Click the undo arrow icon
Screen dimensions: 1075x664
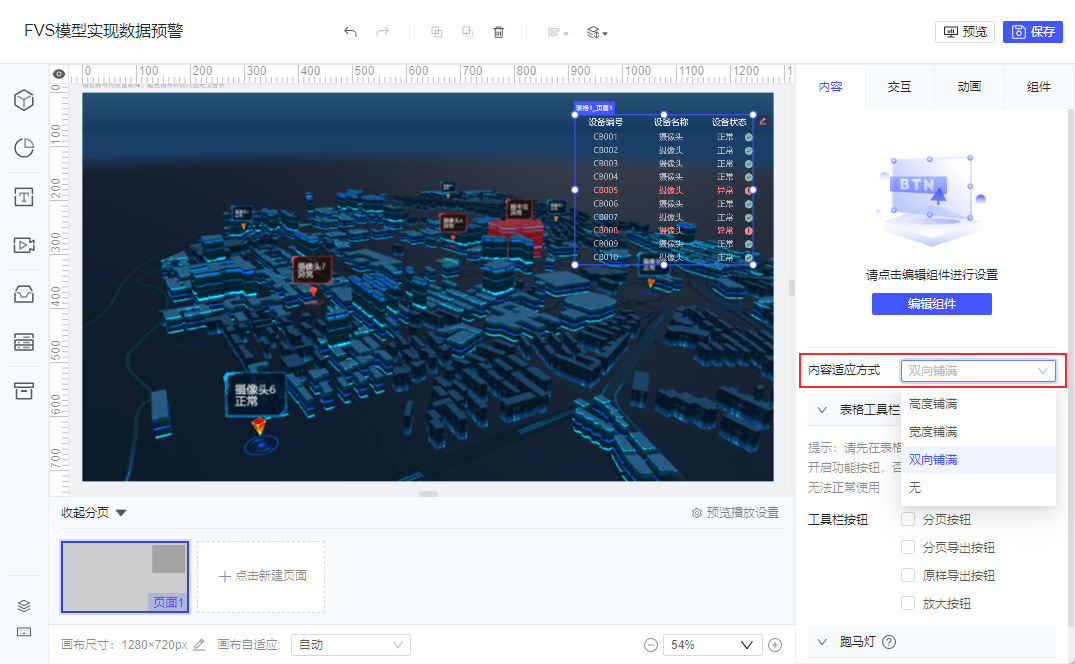[x=350, y=32]
